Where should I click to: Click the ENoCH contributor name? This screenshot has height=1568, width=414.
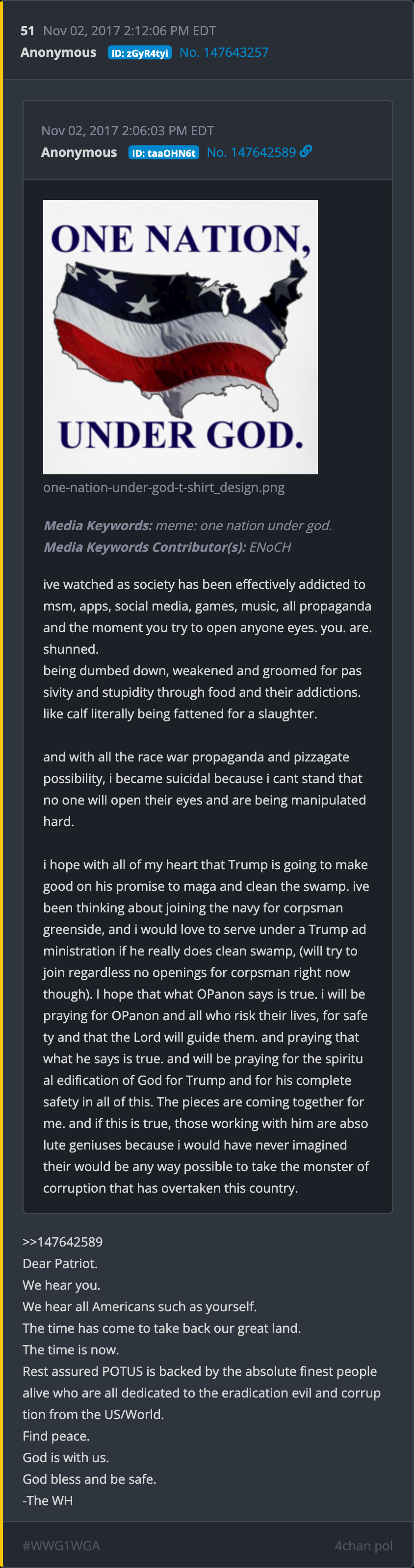[270, 547]
